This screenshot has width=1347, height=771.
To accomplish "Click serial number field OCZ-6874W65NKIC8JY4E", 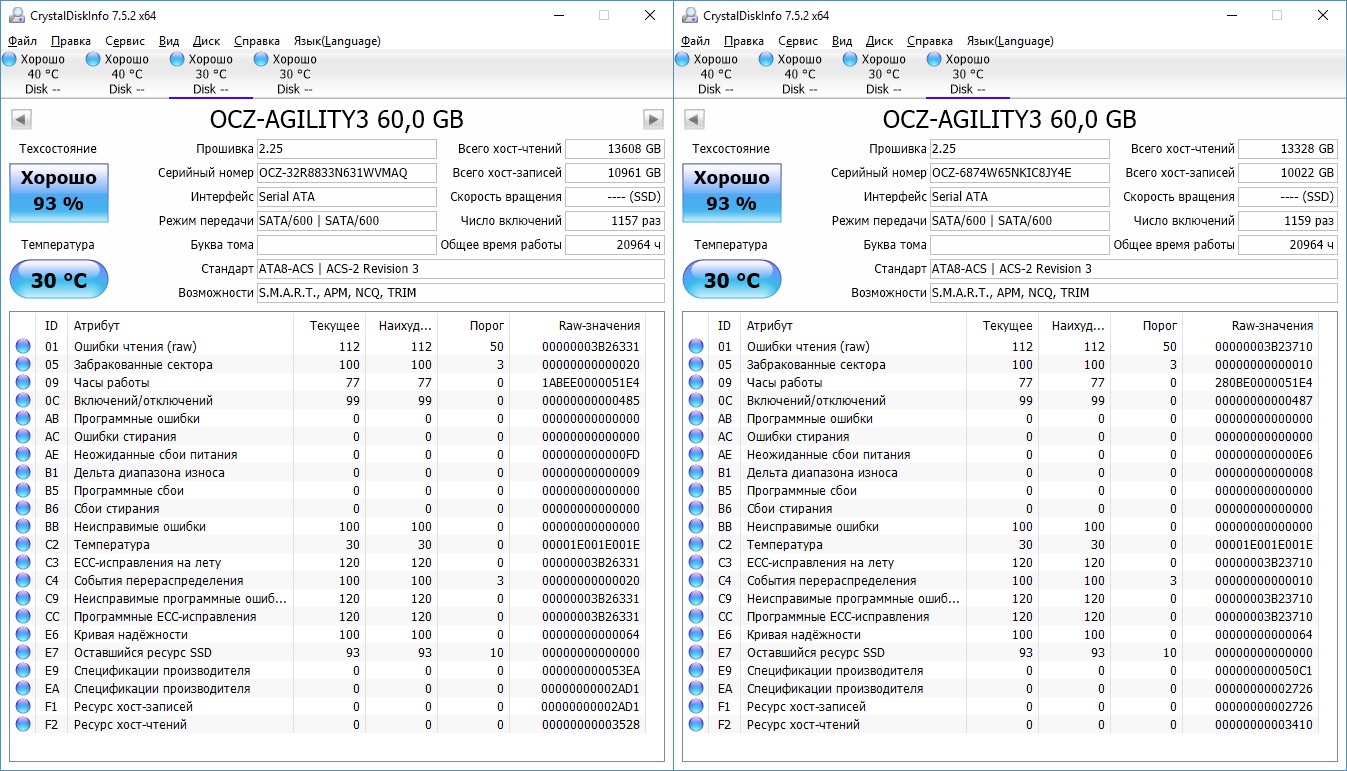I will point(1019,172).
